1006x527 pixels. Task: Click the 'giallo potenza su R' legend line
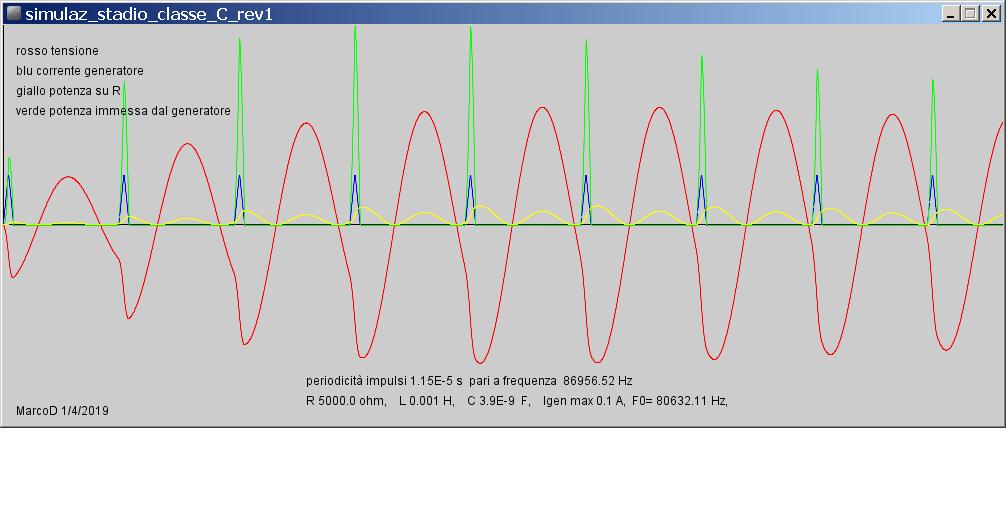click(68, 91)
